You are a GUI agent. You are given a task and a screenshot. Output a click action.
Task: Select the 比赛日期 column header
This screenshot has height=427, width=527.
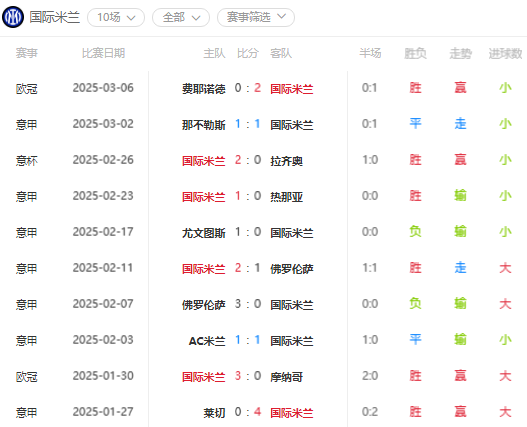click(104, 53)
